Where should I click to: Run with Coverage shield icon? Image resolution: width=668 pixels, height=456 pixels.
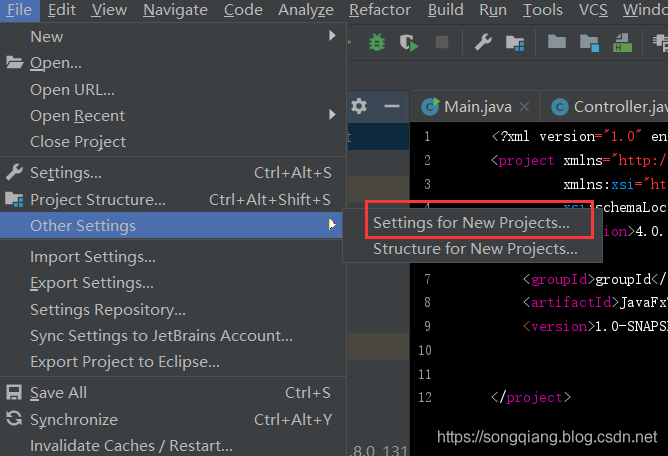point(409,43)
